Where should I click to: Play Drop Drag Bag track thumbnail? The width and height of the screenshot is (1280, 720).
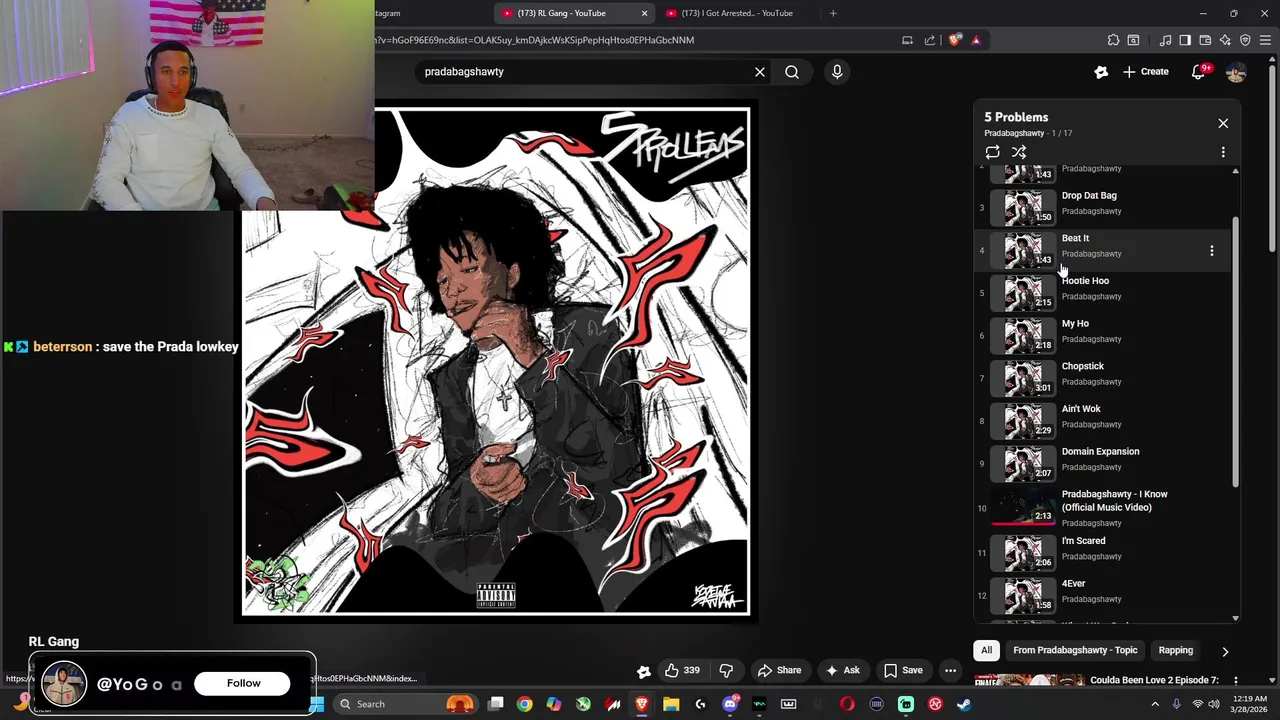1023,208
